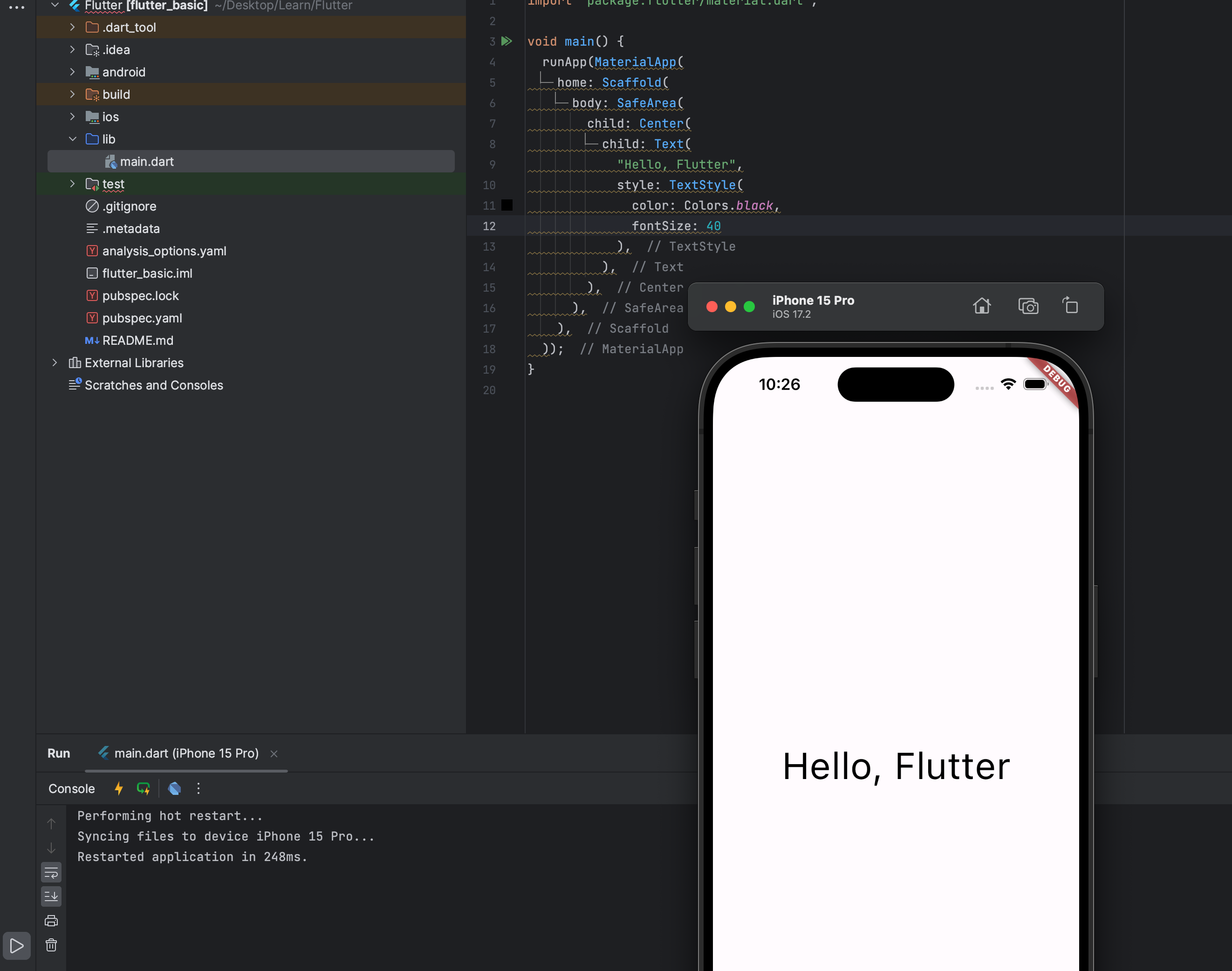The height and width of the screenshot is (971, 1232).
Task: Expand the android folder
Action: point(72,72)
